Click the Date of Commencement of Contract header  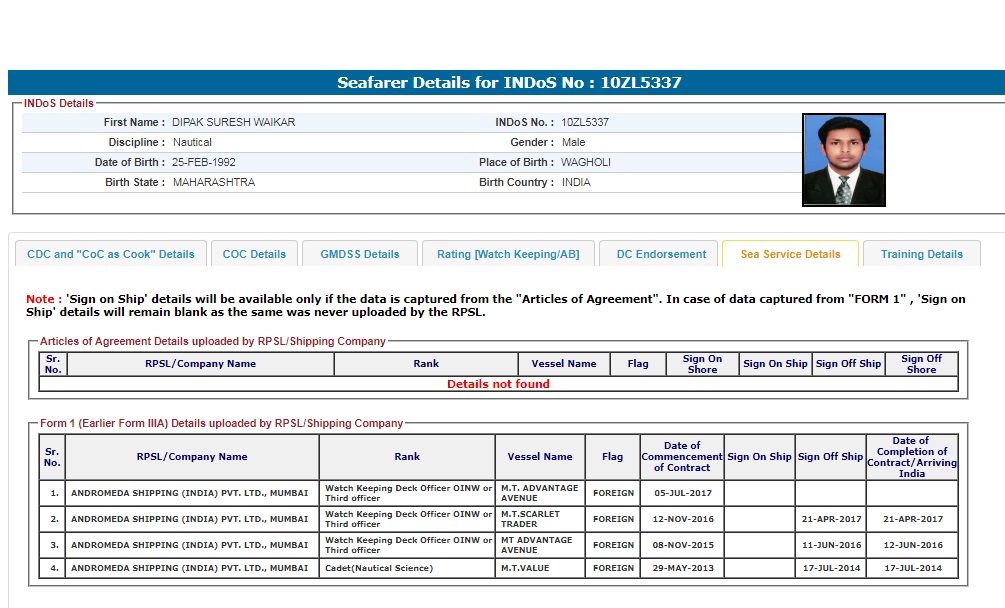(681, 457)
